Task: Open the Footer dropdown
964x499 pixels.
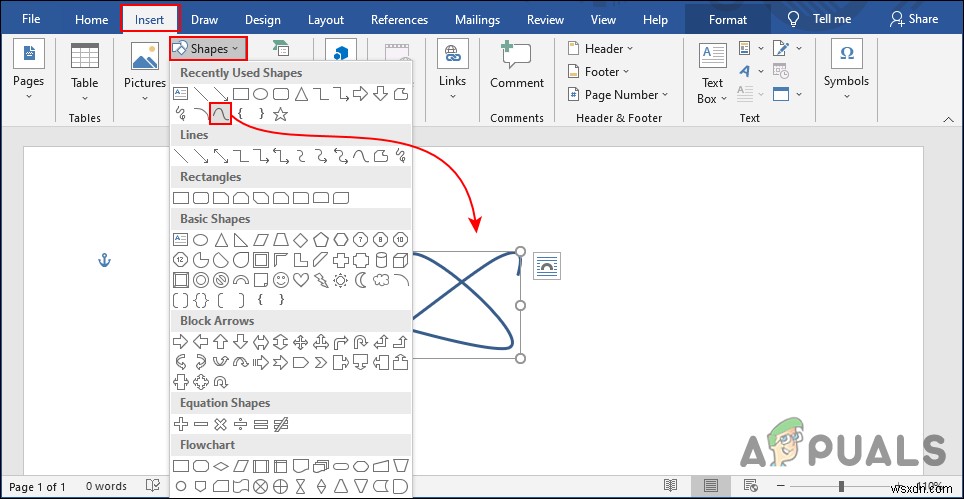Action: [599, 72]
